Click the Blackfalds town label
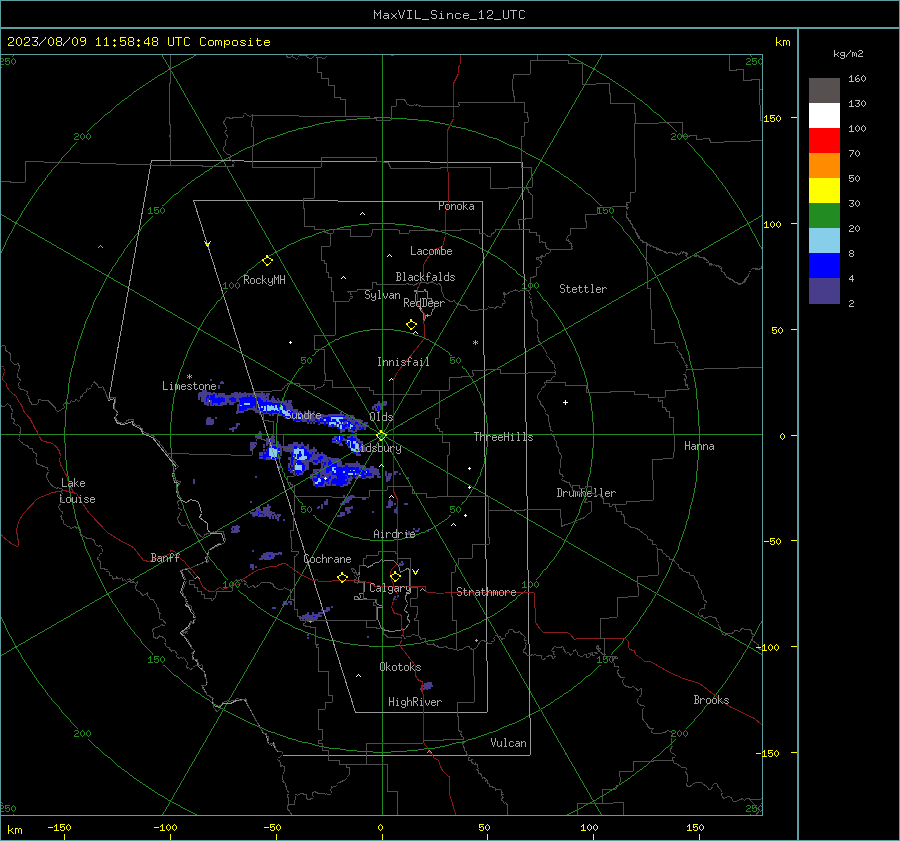 pos(425,277)
